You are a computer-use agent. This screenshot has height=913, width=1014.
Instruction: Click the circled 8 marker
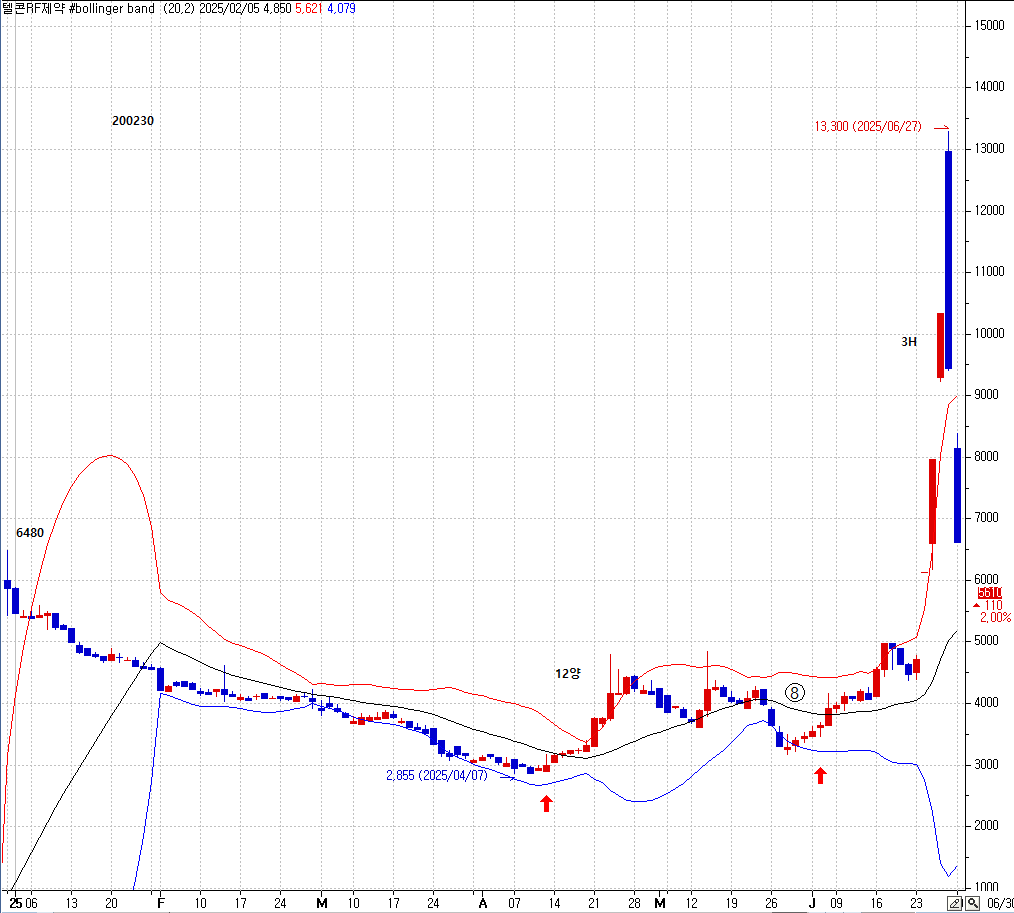pyautogui.click(x=795, y=693)
